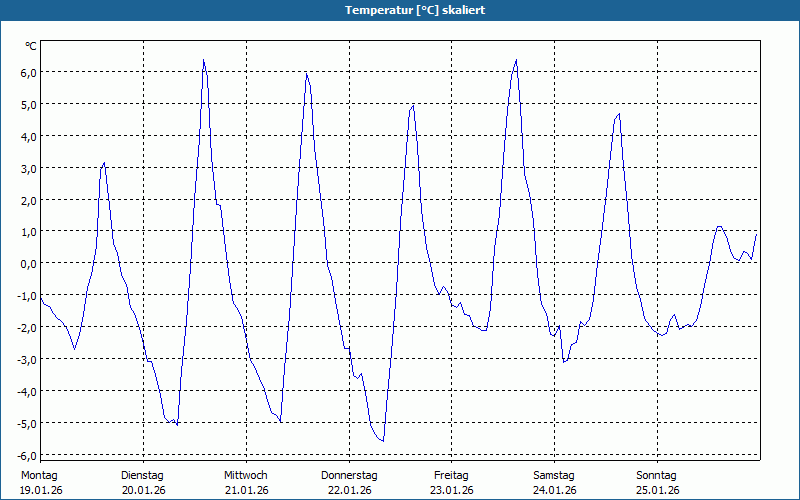
Task: Click the -1,0 y-axis value
Action: (27, 296)
